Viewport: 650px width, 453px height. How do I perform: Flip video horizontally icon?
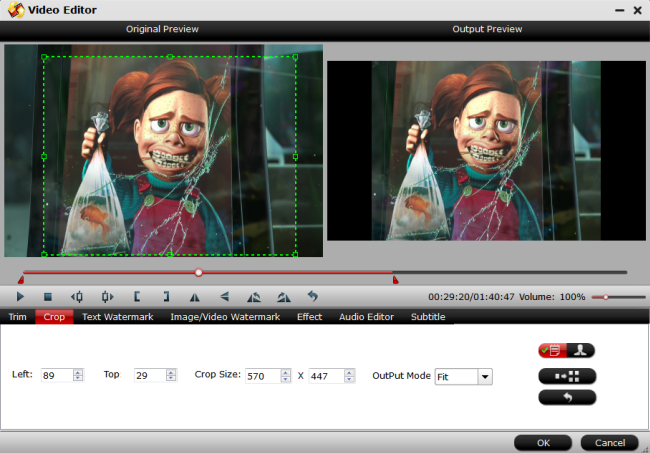[x=194, y=297]
